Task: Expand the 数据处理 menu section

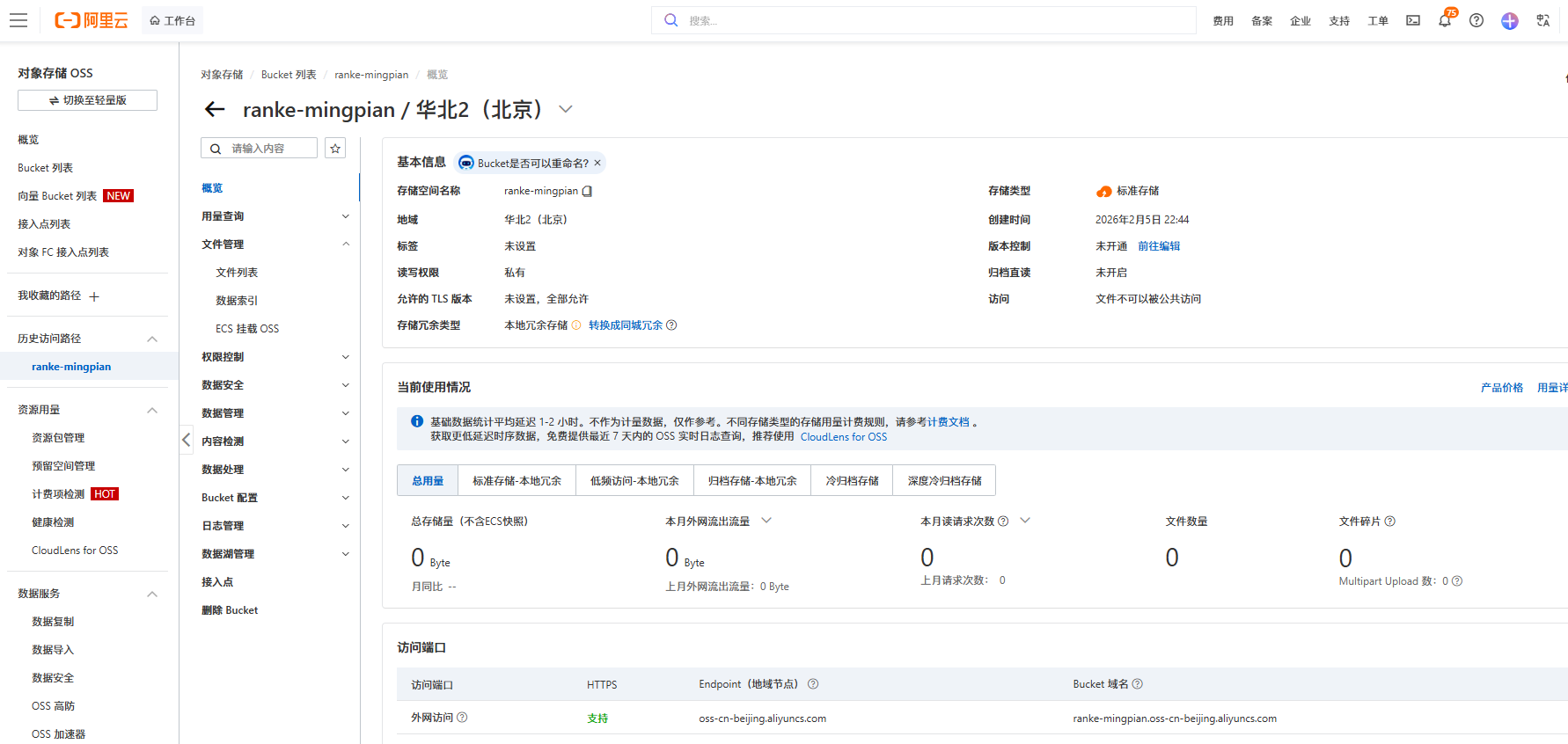Action: tap(346, 470)
